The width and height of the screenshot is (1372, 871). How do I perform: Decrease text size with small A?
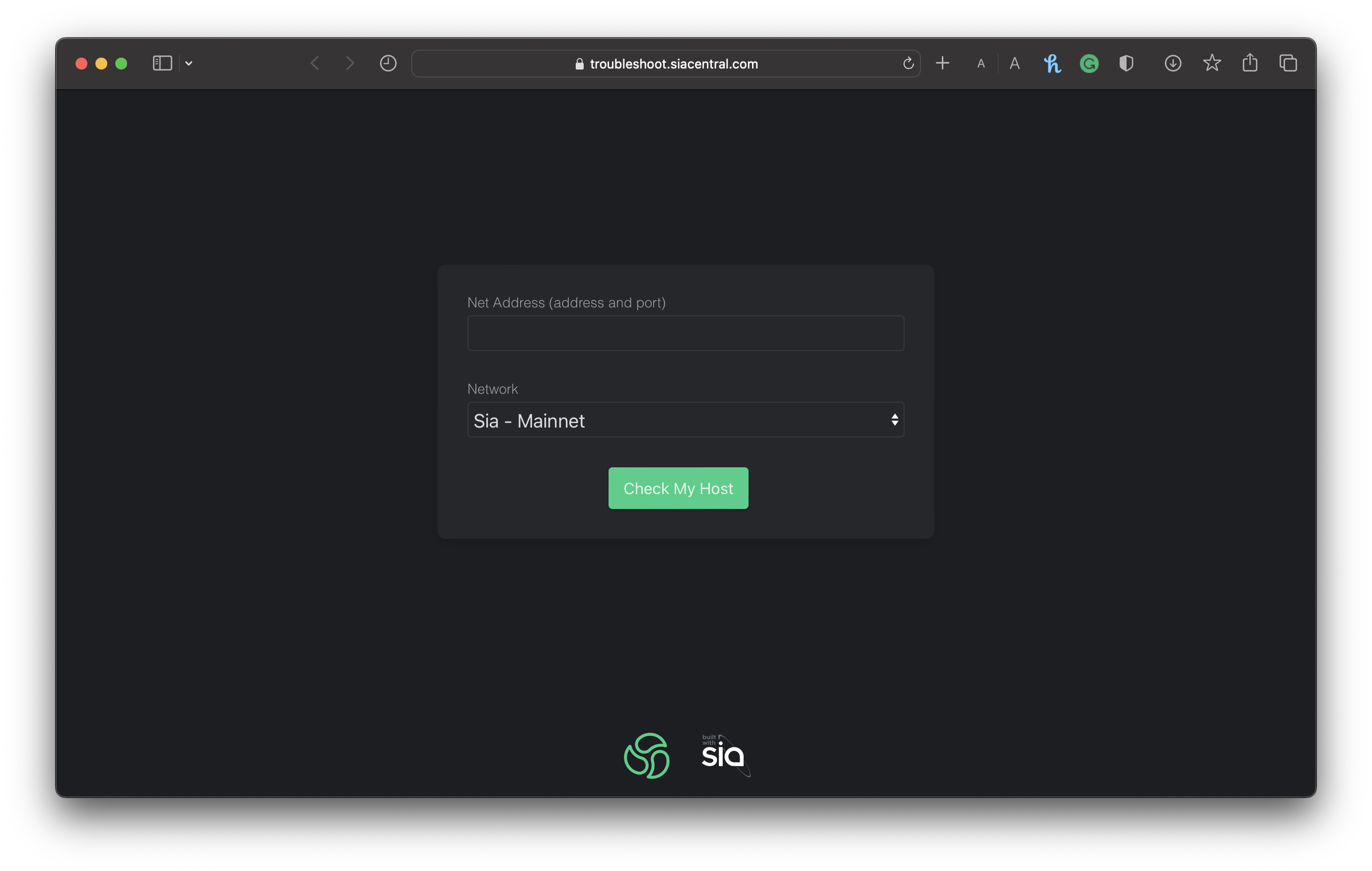coord(981,64)
